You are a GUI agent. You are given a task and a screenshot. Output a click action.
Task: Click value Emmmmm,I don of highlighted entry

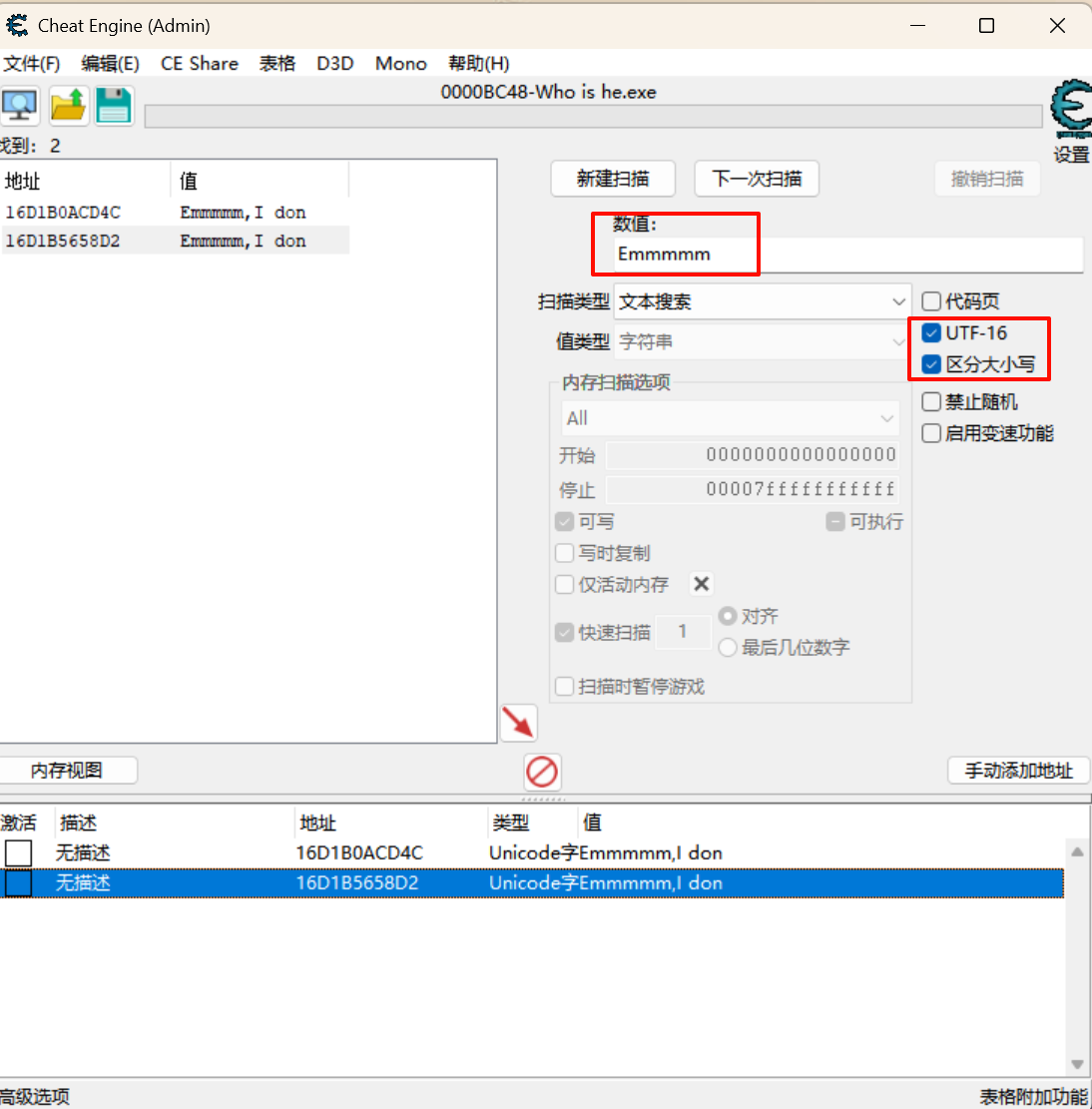tap(651, 882)
